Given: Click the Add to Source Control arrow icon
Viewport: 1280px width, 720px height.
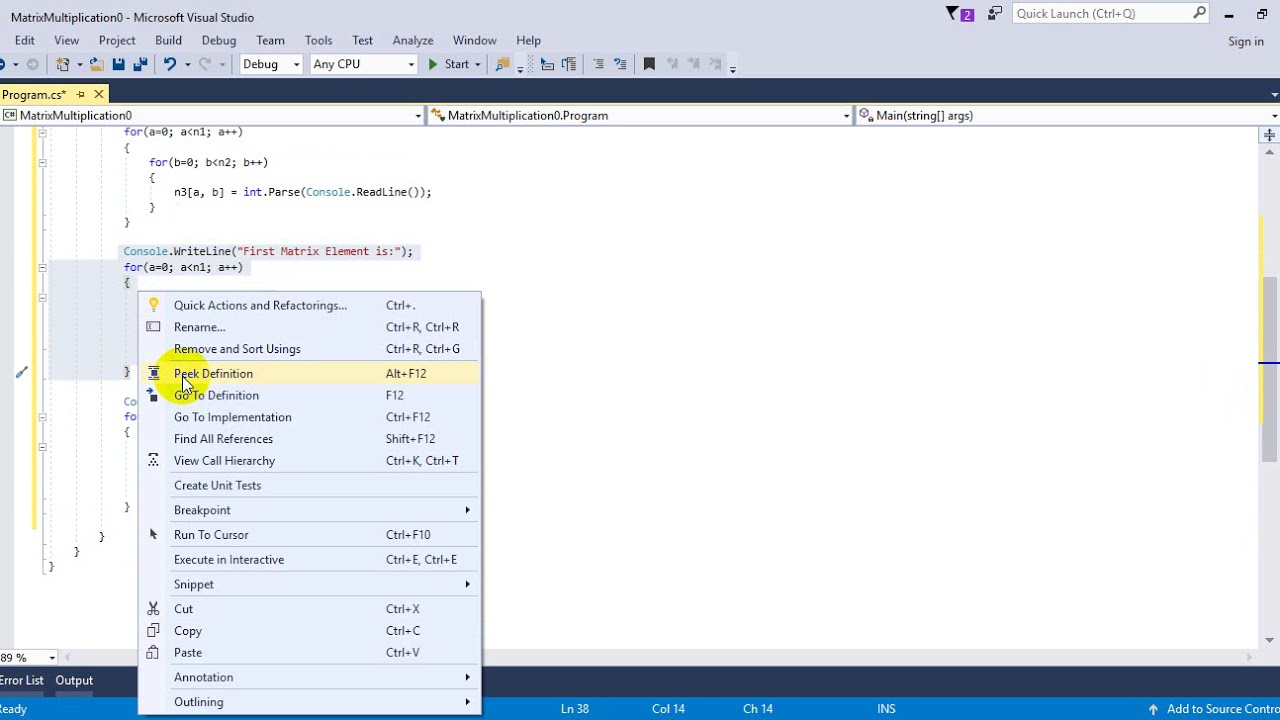Looking at the screenshot, I should (x=1153, y=709).
